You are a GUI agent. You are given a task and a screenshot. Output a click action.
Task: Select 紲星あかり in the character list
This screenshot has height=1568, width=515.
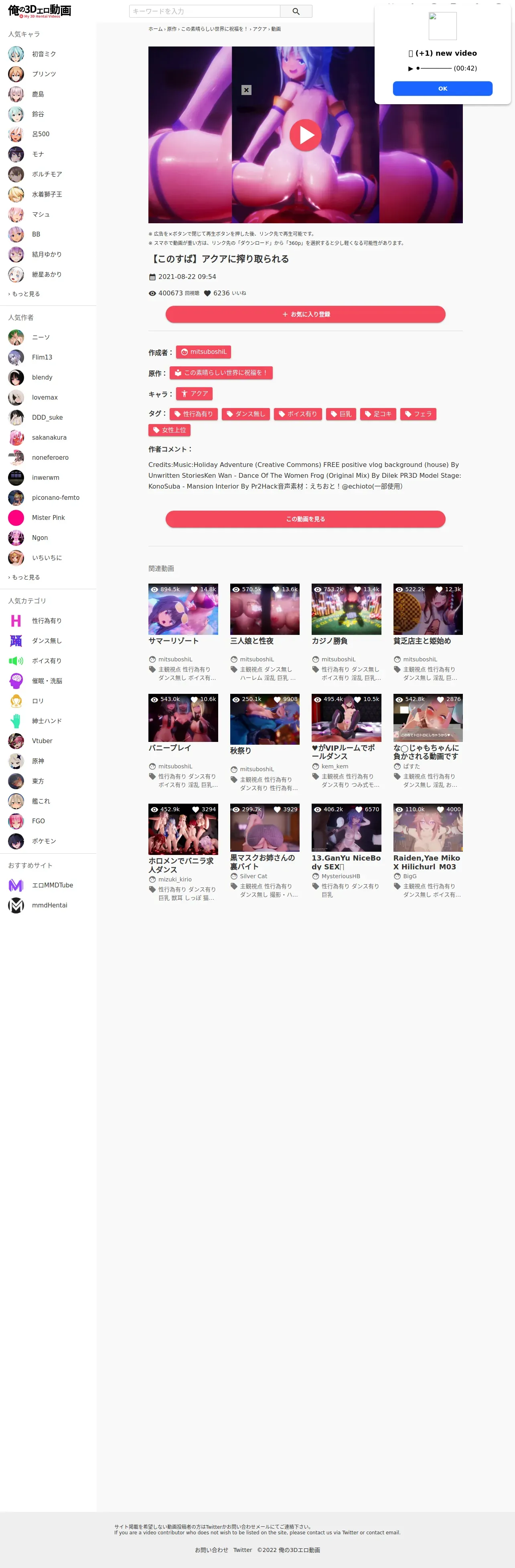tap(47, 275)
